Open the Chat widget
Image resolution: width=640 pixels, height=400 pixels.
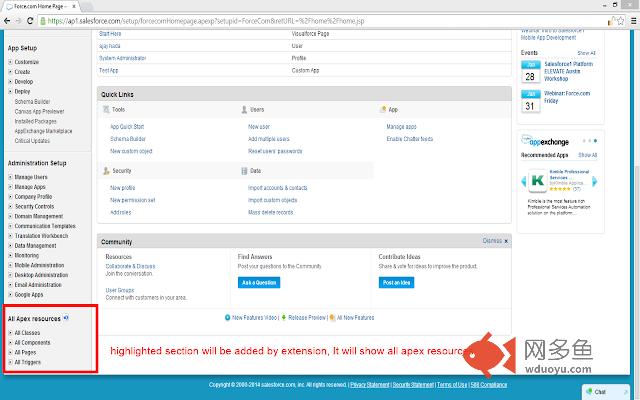tap(605, 391)
